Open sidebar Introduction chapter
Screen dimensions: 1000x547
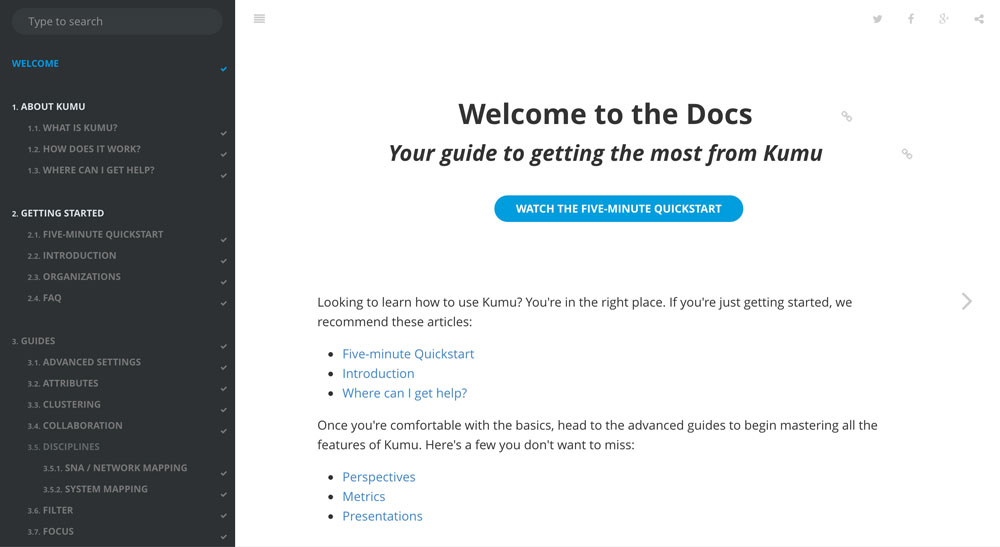pos(71,255)
